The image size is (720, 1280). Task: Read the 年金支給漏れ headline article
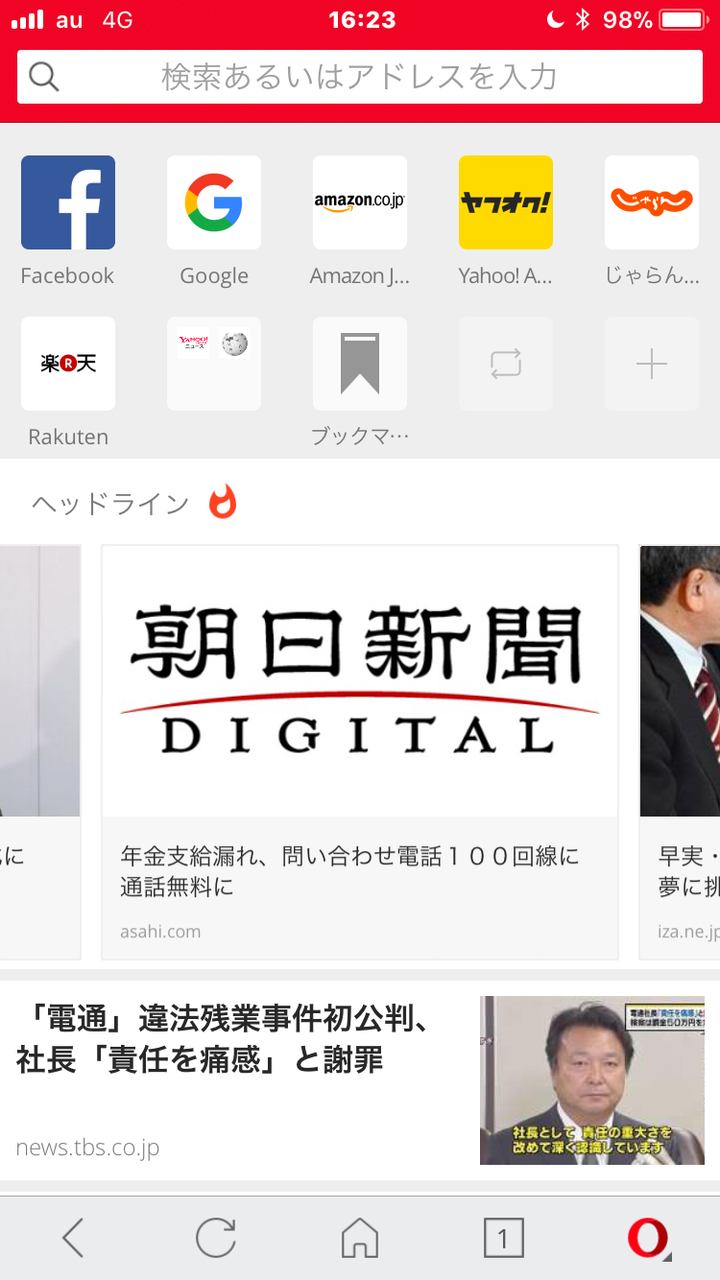(350, 871)
